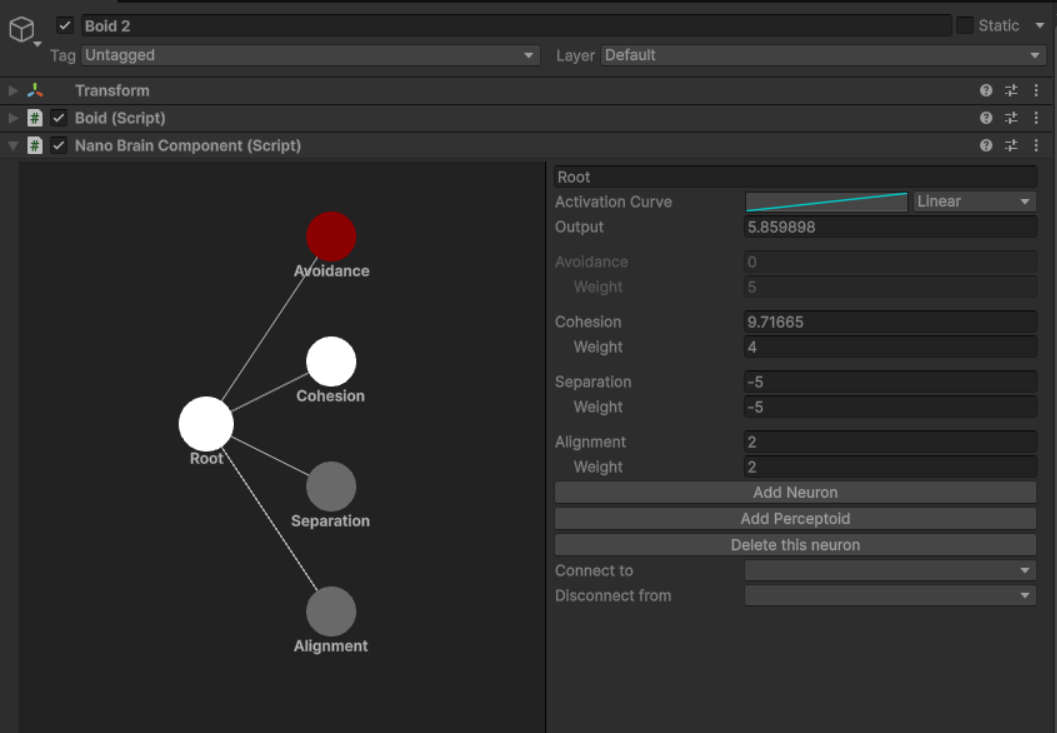Expand the Transform component foldout

click(13, 91)
